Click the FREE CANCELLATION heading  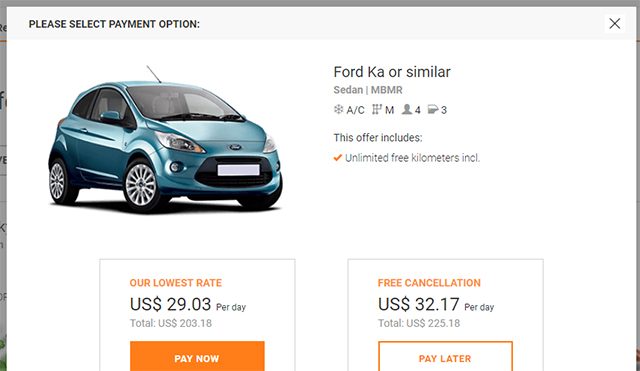429,283
